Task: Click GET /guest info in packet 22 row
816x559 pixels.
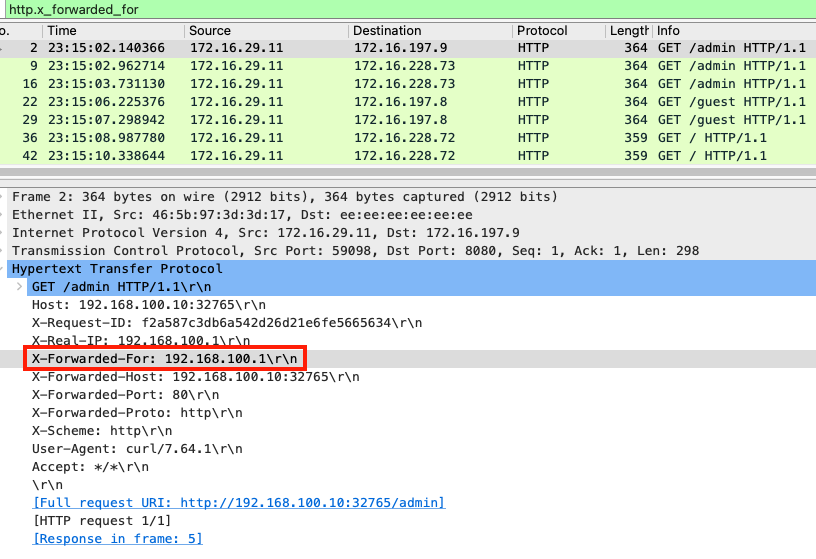Action: tap(732, 102)
